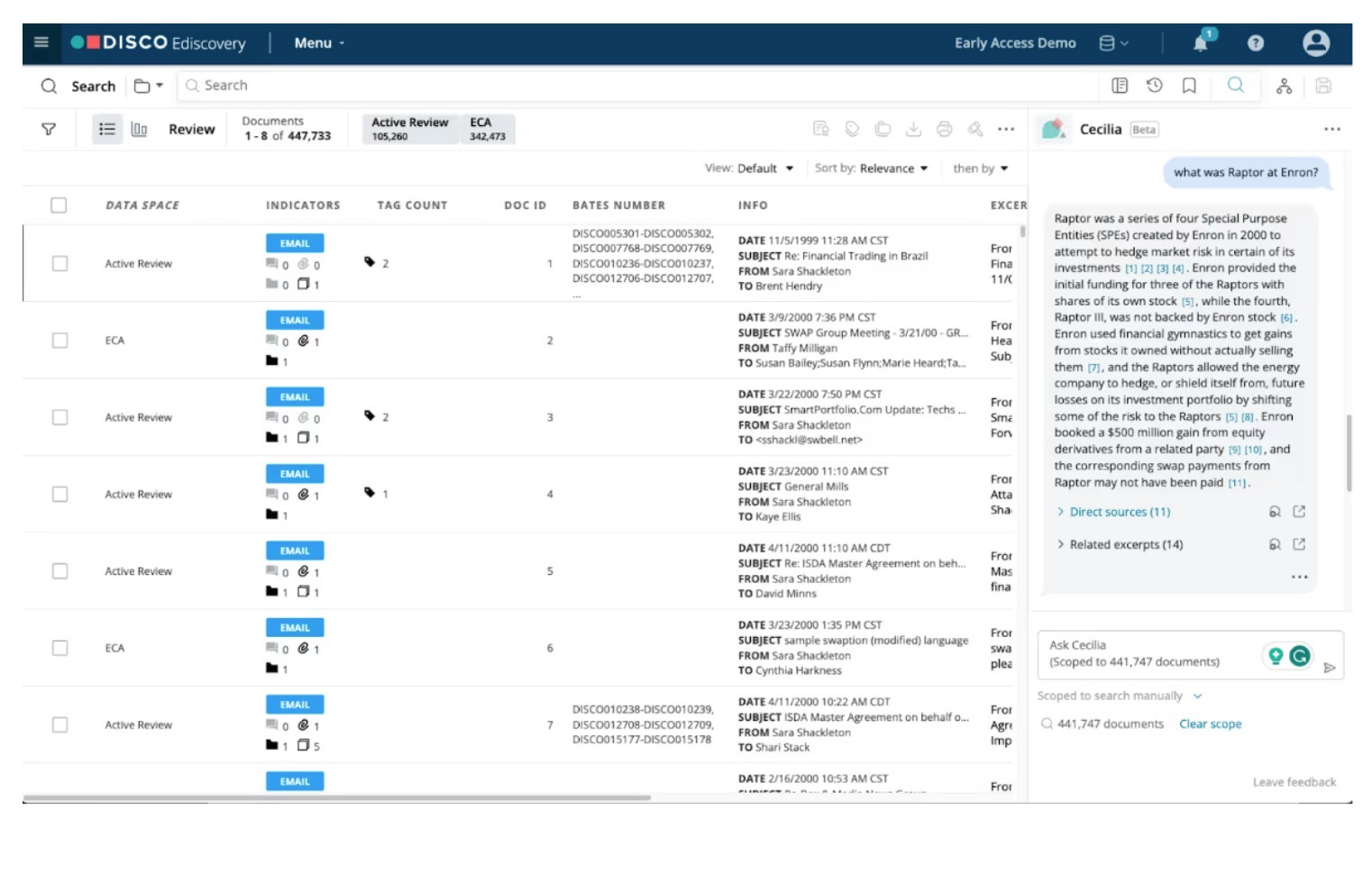Viewport: 1372px width, 892px height.
Task: Open the help question mark icon
Action: tap(1255, 43)
